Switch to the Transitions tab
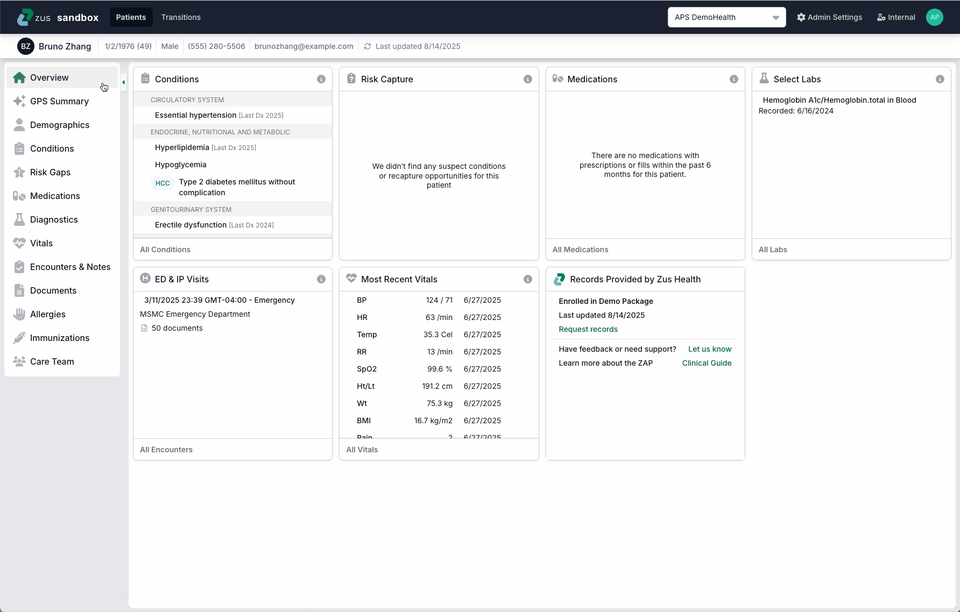This screenshot has height=612, width=960. click(181, 17)
